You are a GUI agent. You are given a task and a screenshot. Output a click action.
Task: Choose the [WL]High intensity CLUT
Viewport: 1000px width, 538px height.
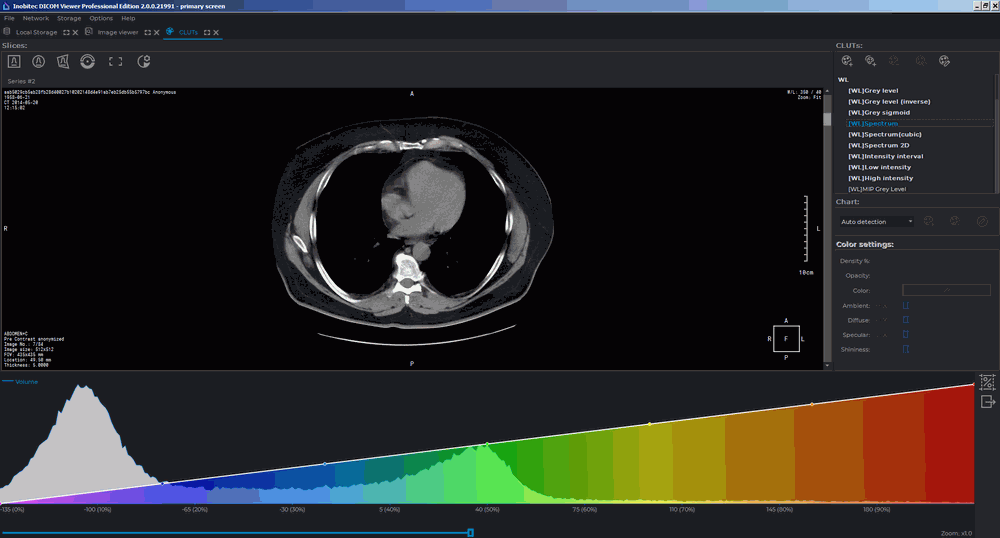(880, 178)
